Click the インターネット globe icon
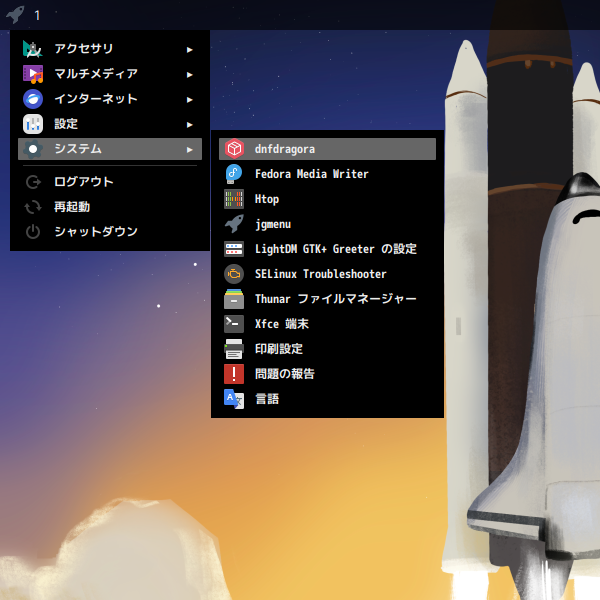 33,99
